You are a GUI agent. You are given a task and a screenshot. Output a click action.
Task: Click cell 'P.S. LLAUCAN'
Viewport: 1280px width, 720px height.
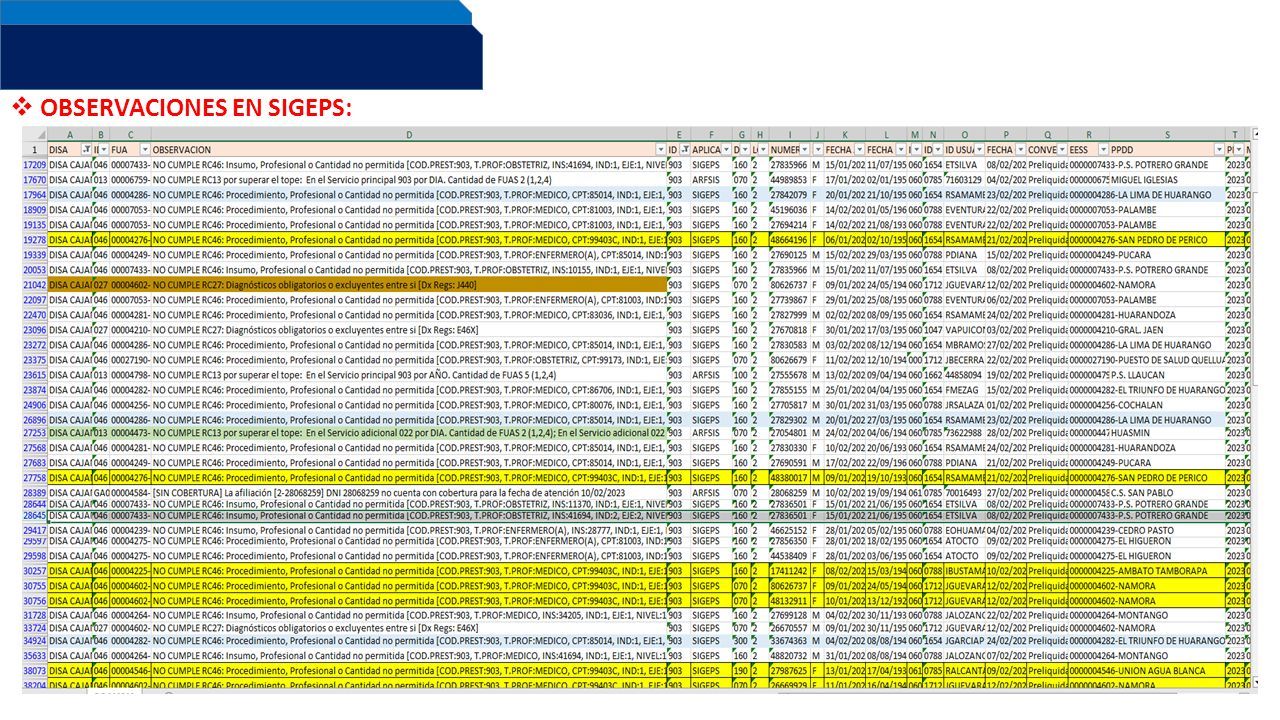click(x=1167, y=375)
